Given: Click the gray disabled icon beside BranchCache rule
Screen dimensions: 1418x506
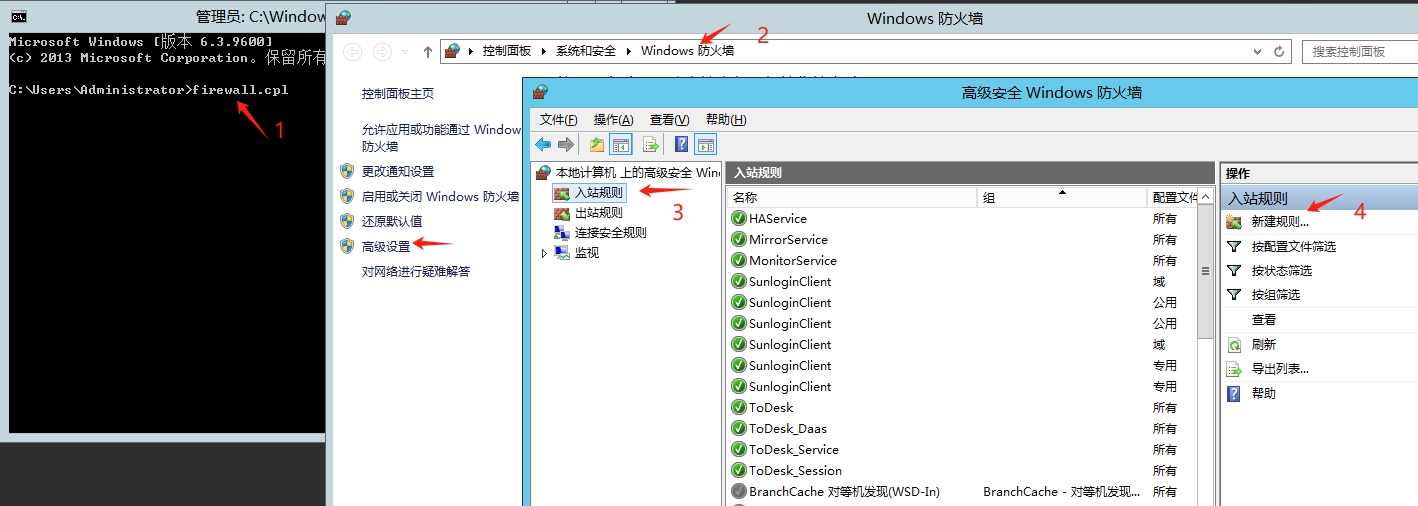Looking at the screenshot, I should tap(739, 491).
